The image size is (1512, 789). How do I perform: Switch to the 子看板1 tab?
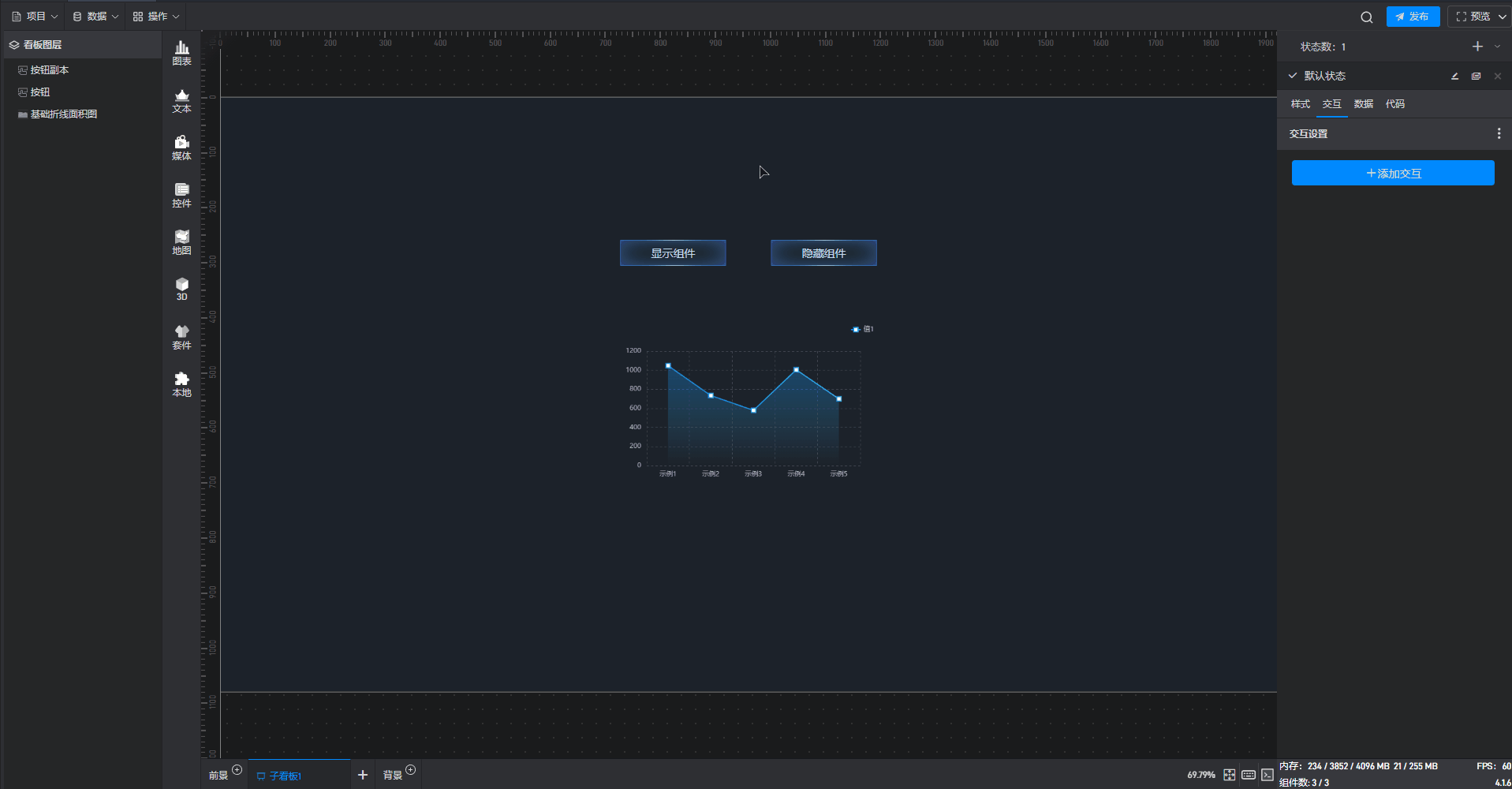[x=285, y=776]
